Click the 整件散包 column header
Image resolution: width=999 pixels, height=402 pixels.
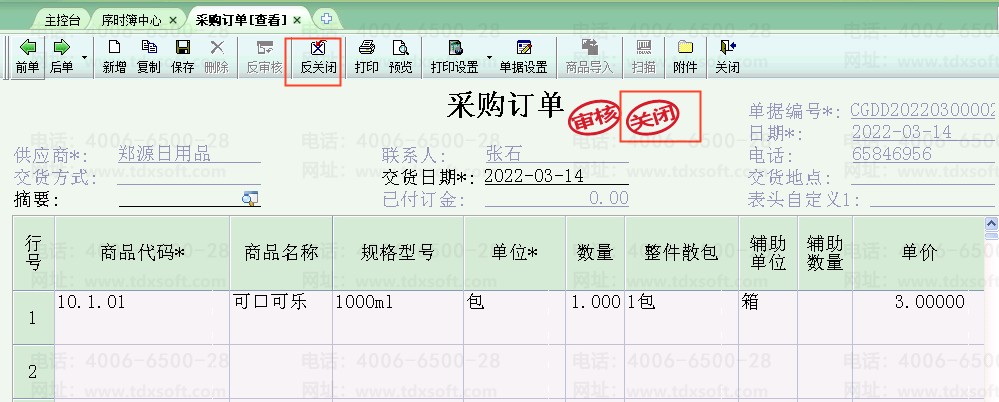coord(682,254)
